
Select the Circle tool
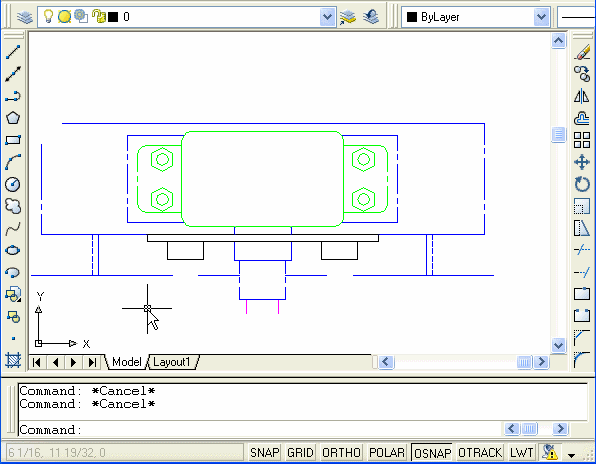pyautogui.click(x=13, y=184)
